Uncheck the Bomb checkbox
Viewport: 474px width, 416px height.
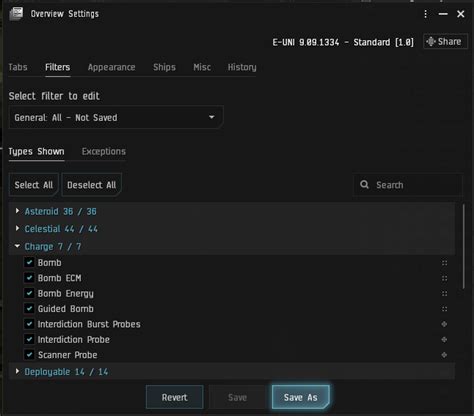(x=29, y=262)
